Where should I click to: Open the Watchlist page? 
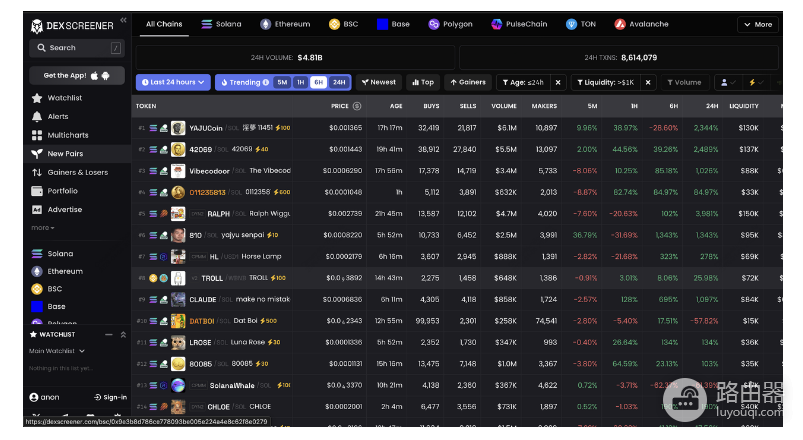(x=65, y=98)
